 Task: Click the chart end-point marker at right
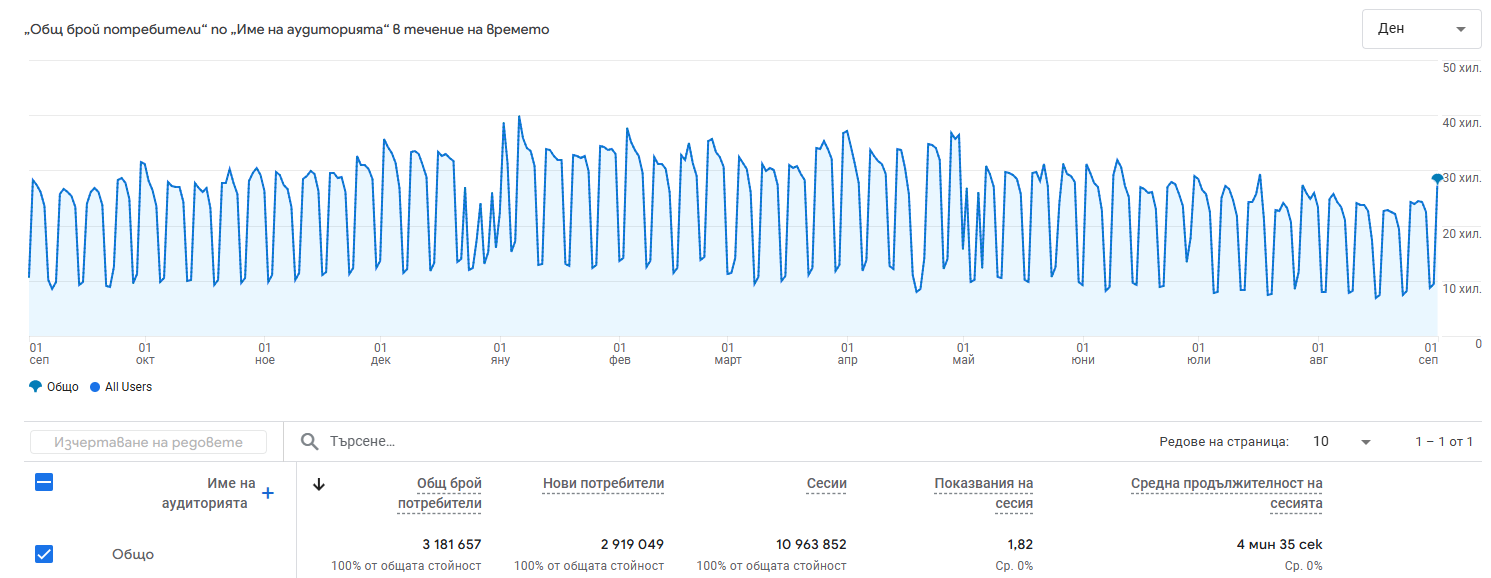tap(1437, 178)
